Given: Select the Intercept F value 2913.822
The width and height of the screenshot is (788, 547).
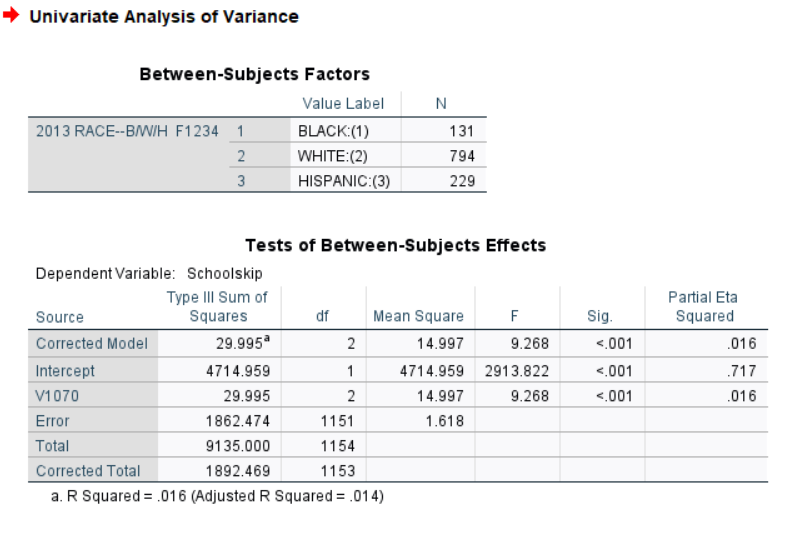Looking at the screenshot, I should [517, 371].
